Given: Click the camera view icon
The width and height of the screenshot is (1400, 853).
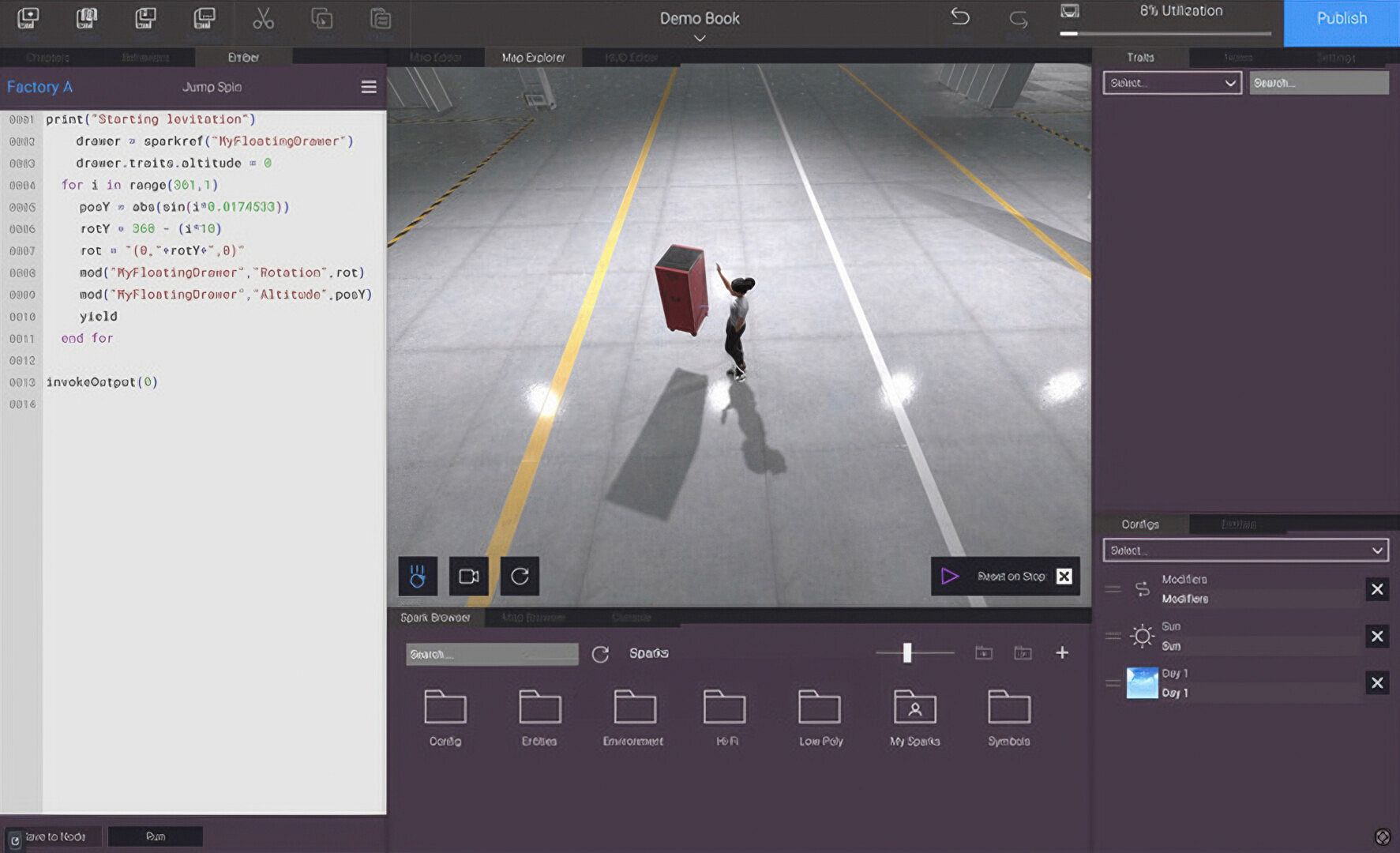Looking at the screenshot, I should pyautogui.click(x=469, y=576).
